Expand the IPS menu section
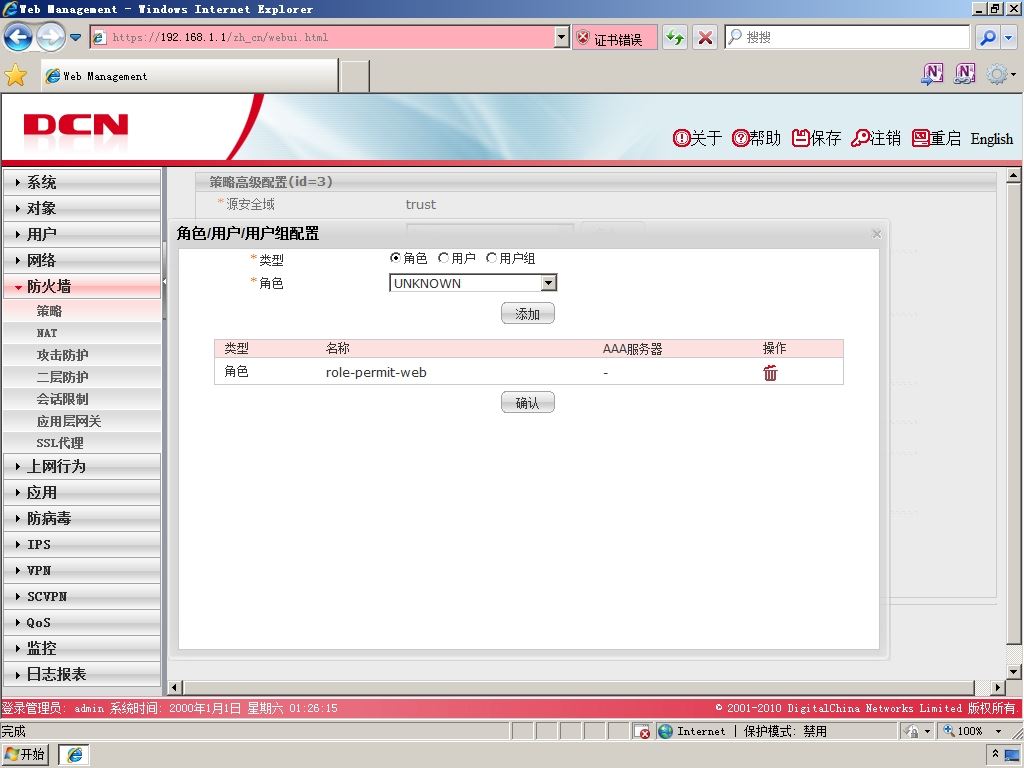The width and height of the screenshot is (1024, 768). pos(82,544)
